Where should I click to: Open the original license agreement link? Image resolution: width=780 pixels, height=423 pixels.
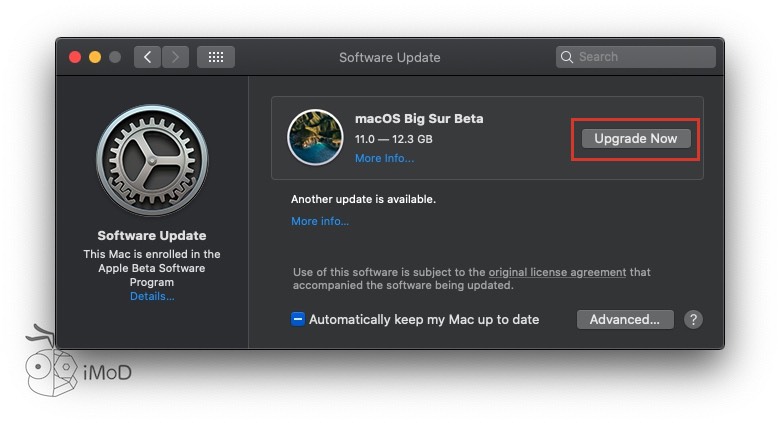pos(557,272)
